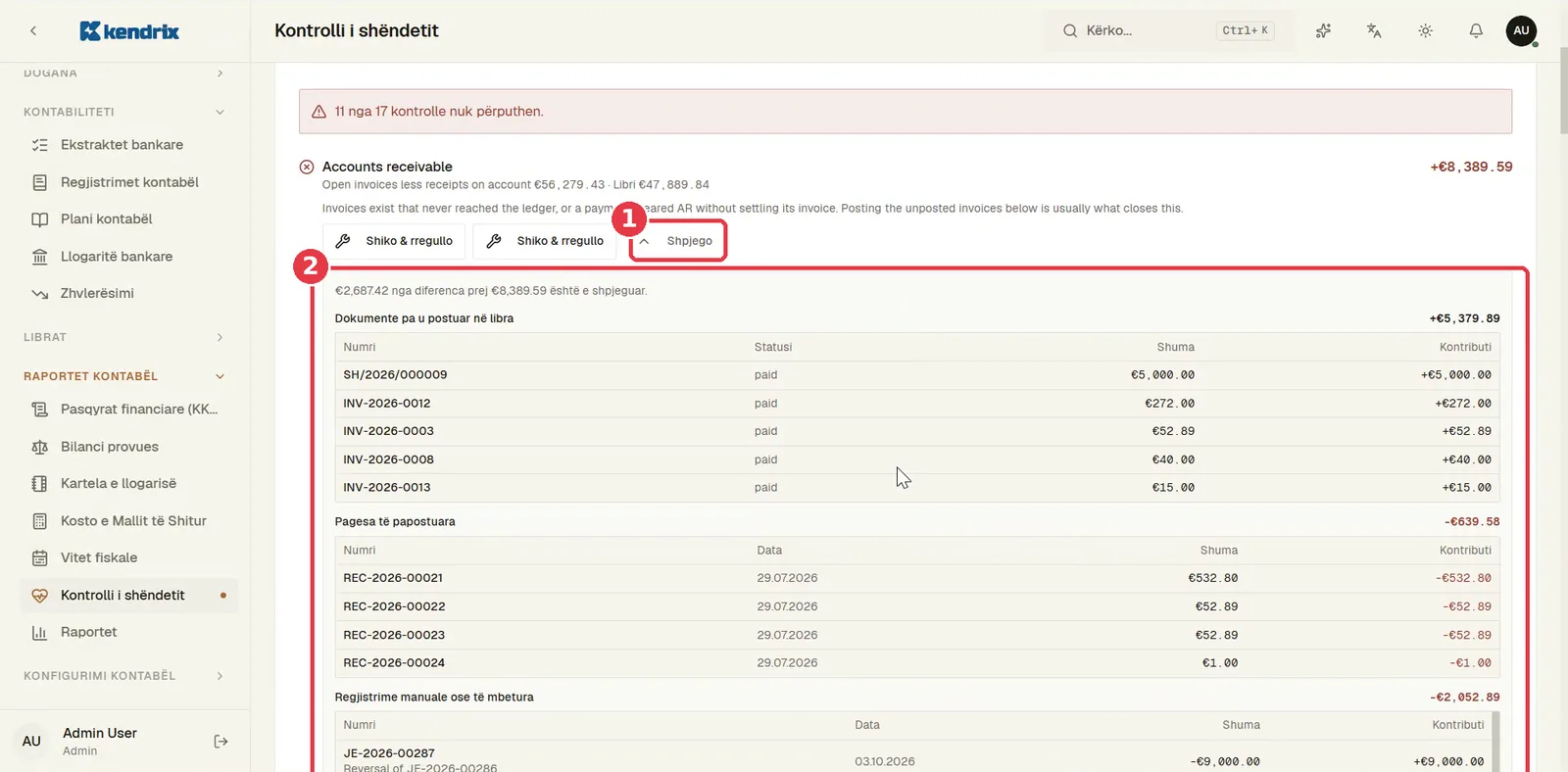Click the Regjistrimet kontabël document icon
The width and height of the screenshot is (1568, 772).
(x=40, y=182)
